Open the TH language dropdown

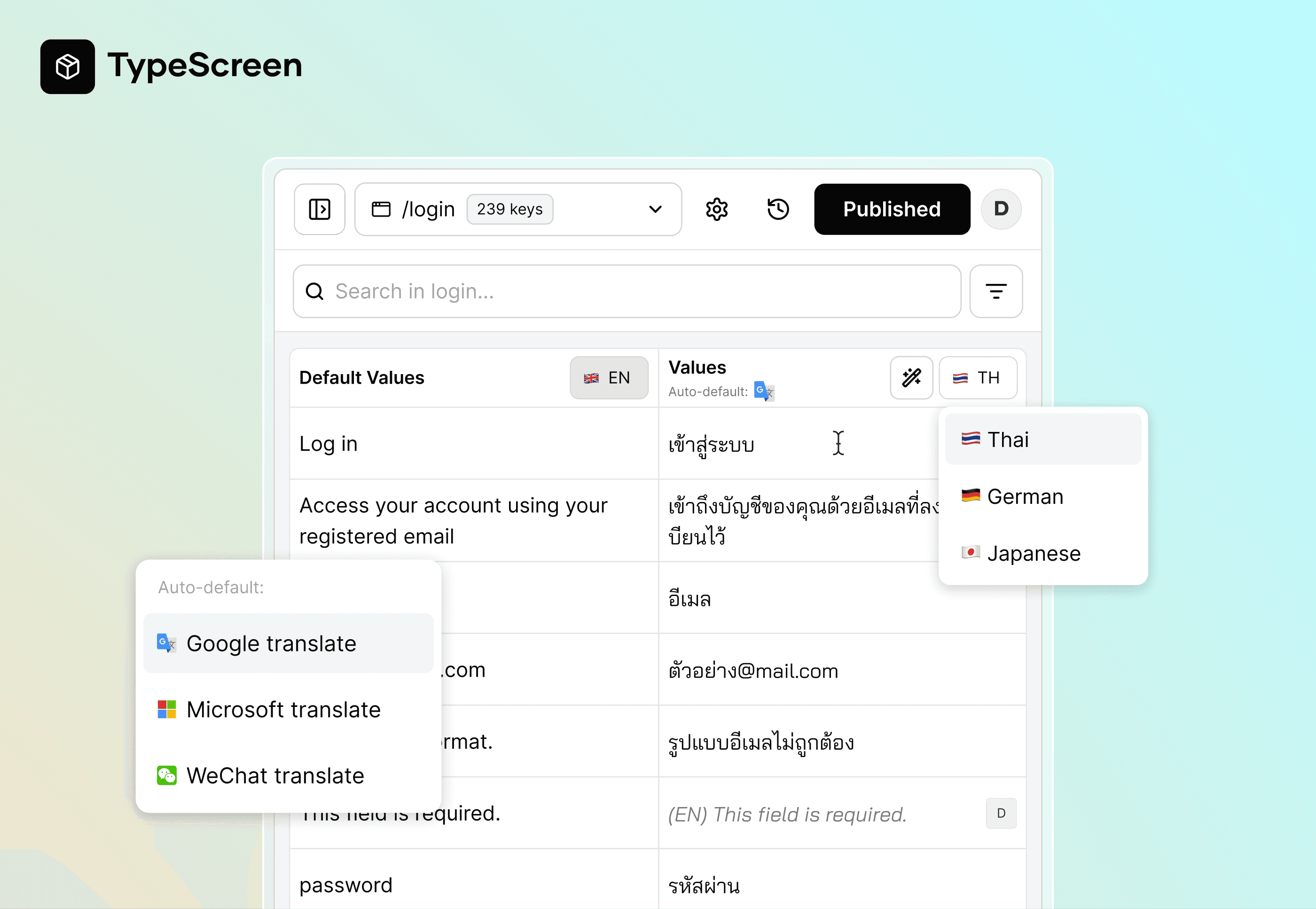(977, 377)
